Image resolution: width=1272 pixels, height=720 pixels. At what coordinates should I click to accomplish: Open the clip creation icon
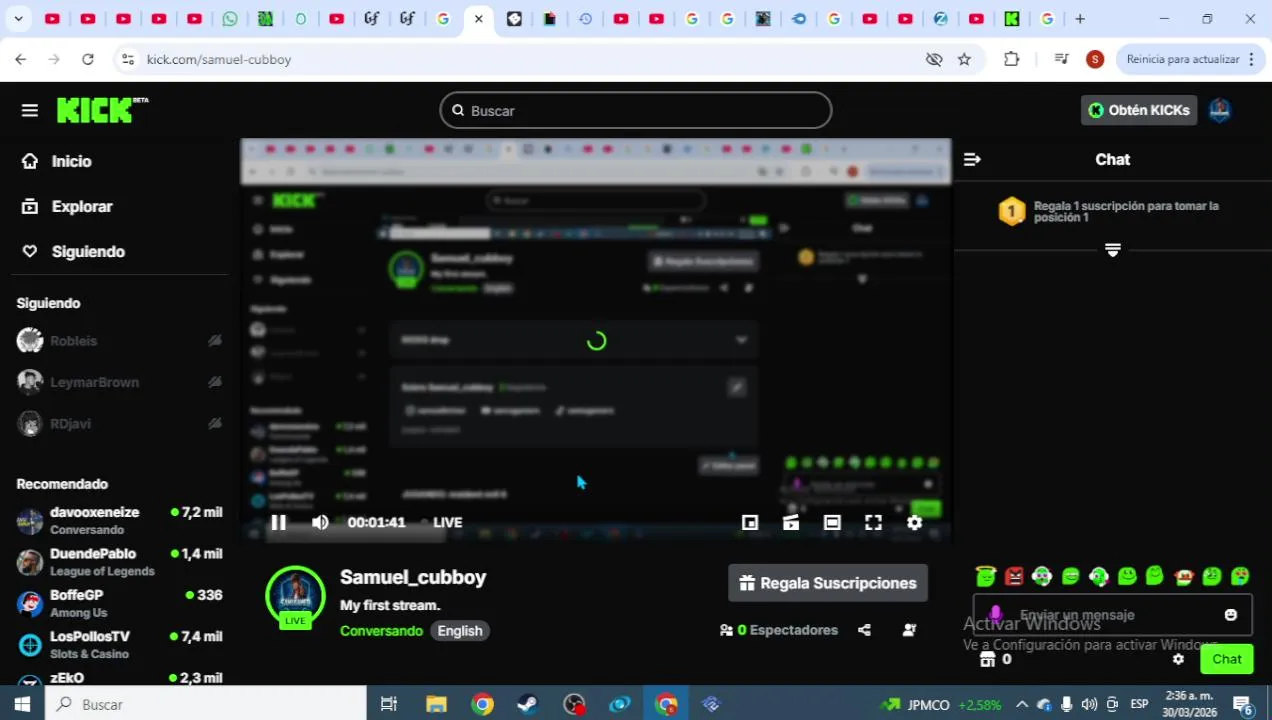pyautogui.click(x=791, y=522)
